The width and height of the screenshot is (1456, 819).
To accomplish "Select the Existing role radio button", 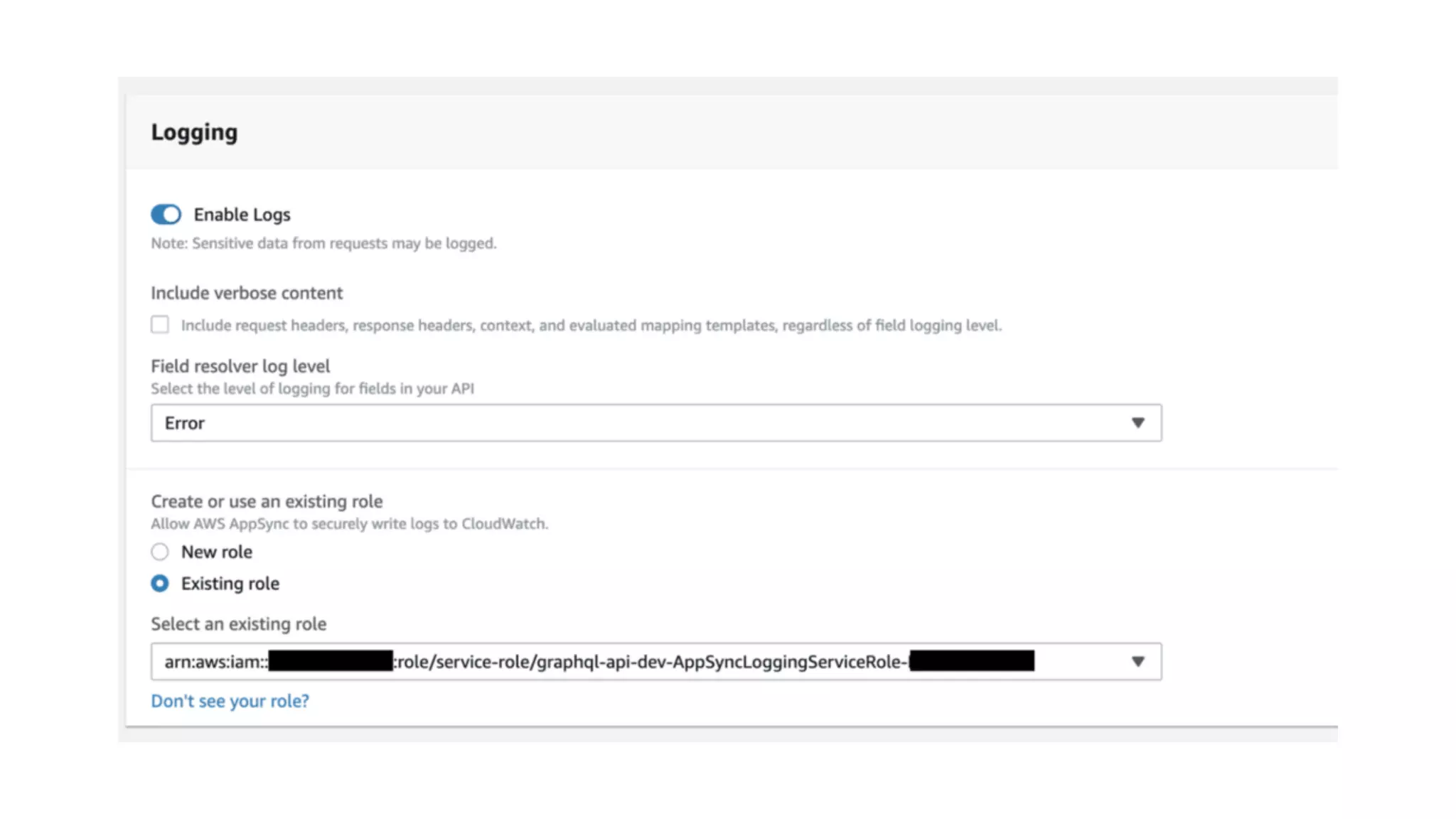I will 160,584.
